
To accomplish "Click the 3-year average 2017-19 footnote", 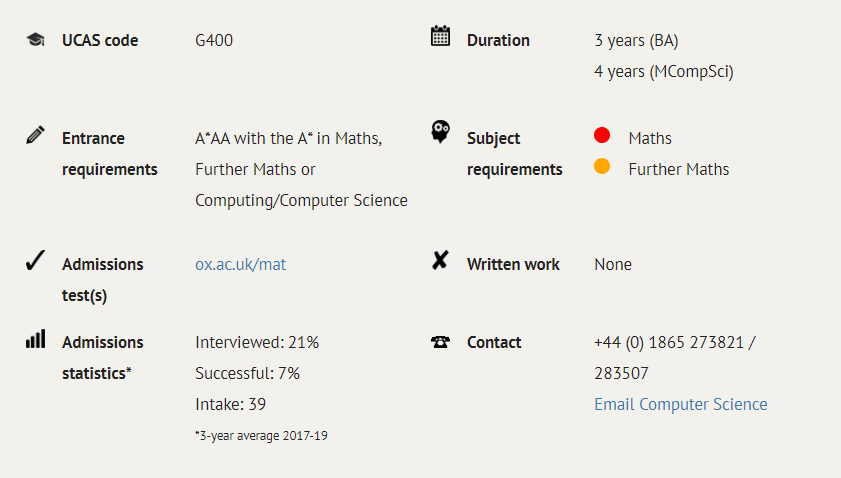I will (x=261, y=436).
